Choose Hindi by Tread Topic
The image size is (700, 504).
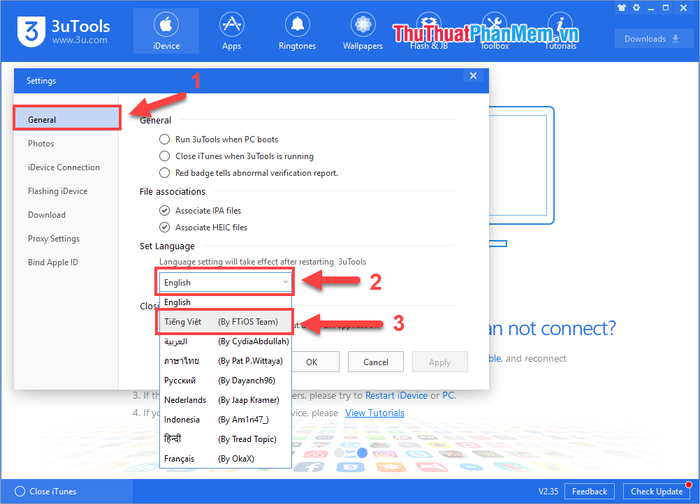[225, 439]
